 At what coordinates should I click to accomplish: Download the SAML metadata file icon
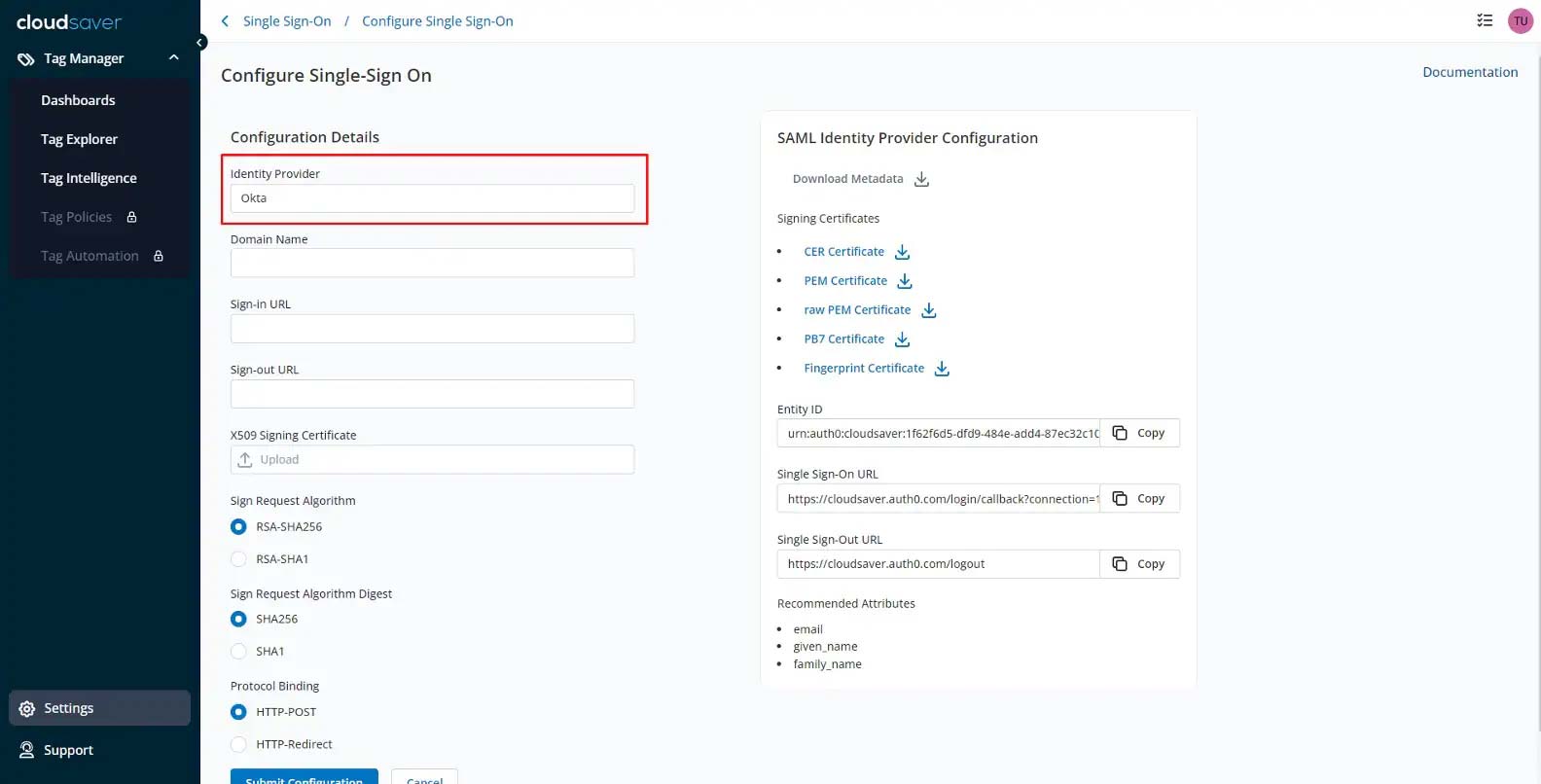[921, 179]
